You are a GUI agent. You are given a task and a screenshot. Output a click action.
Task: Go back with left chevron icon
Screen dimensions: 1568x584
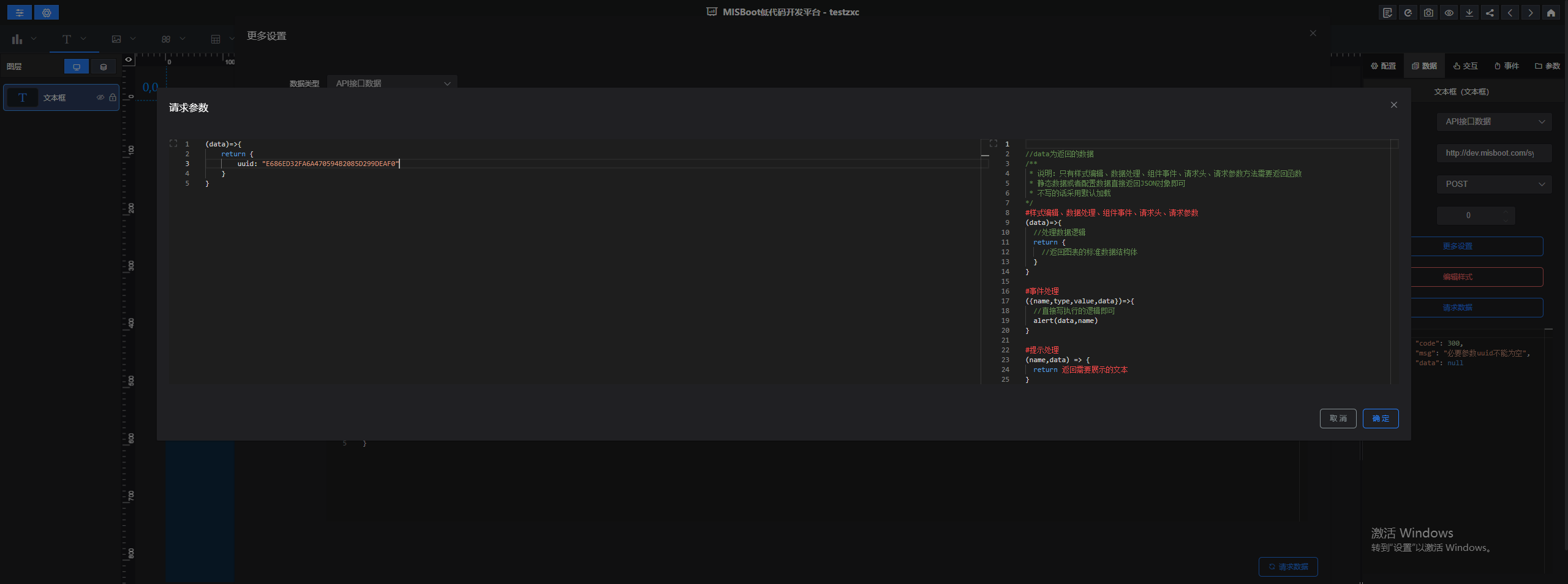click(x=1510, y=12)
